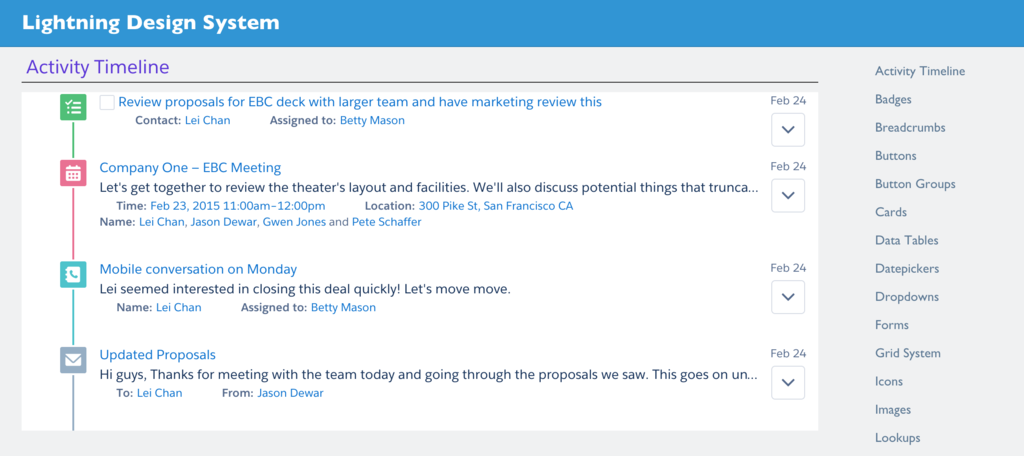This screenshot has height=456, width=1024.
Task: Open dropdown for Review proposals task
Action: pos(788,129)
